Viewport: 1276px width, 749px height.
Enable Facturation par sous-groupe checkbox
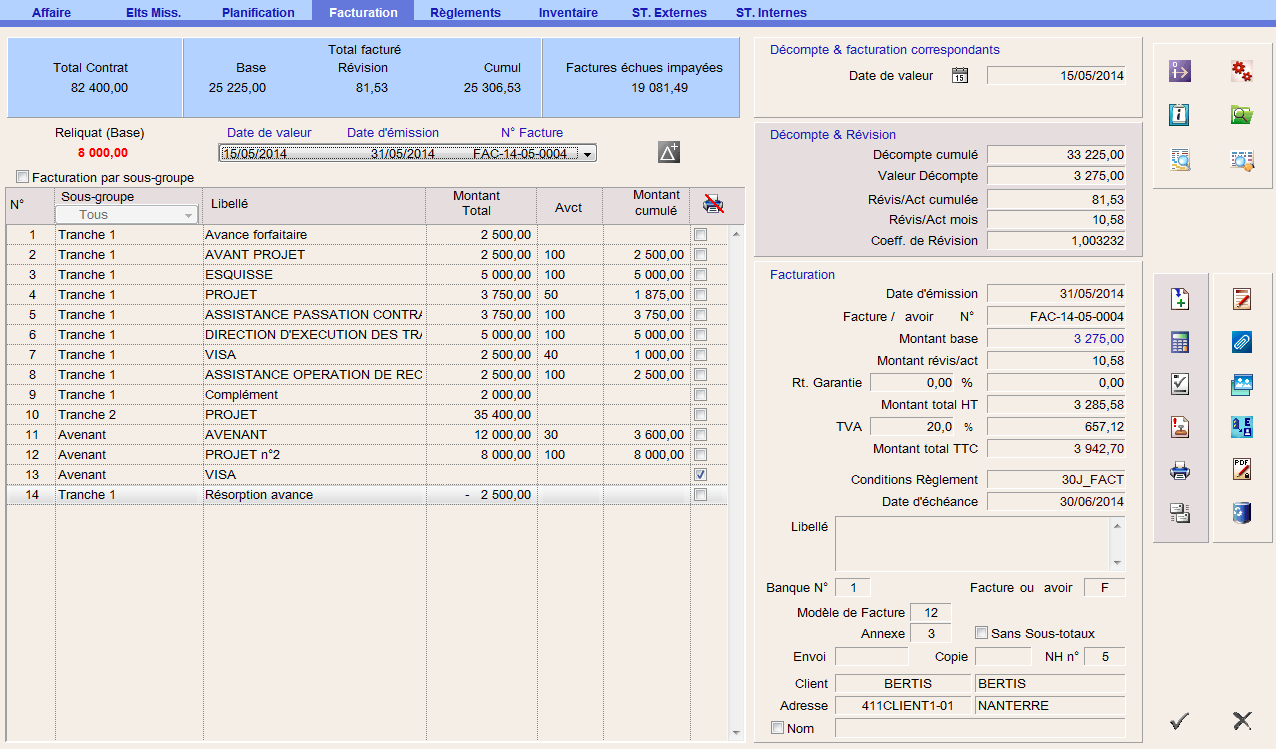pos(23,177)
